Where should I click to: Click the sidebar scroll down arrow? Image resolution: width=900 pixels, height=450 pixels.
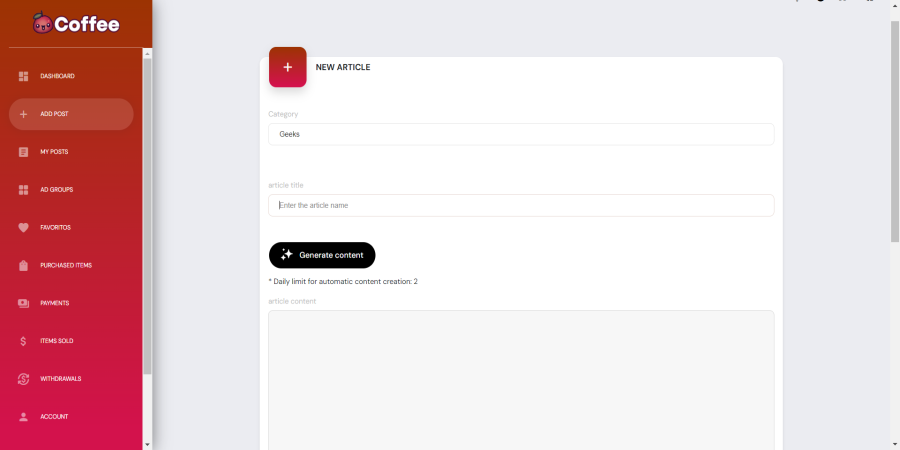[148, 444]
